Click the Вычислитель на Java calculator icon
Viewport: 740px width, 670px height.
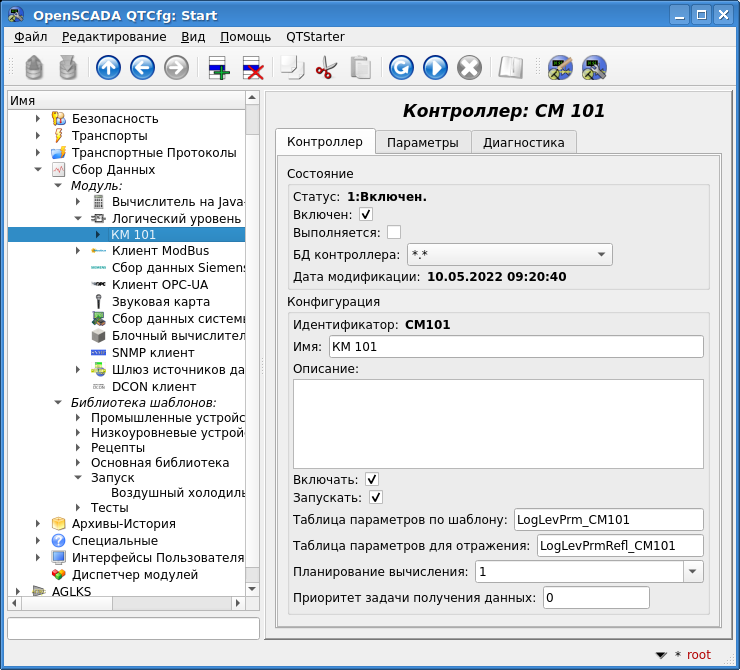(x=98, y=201)
